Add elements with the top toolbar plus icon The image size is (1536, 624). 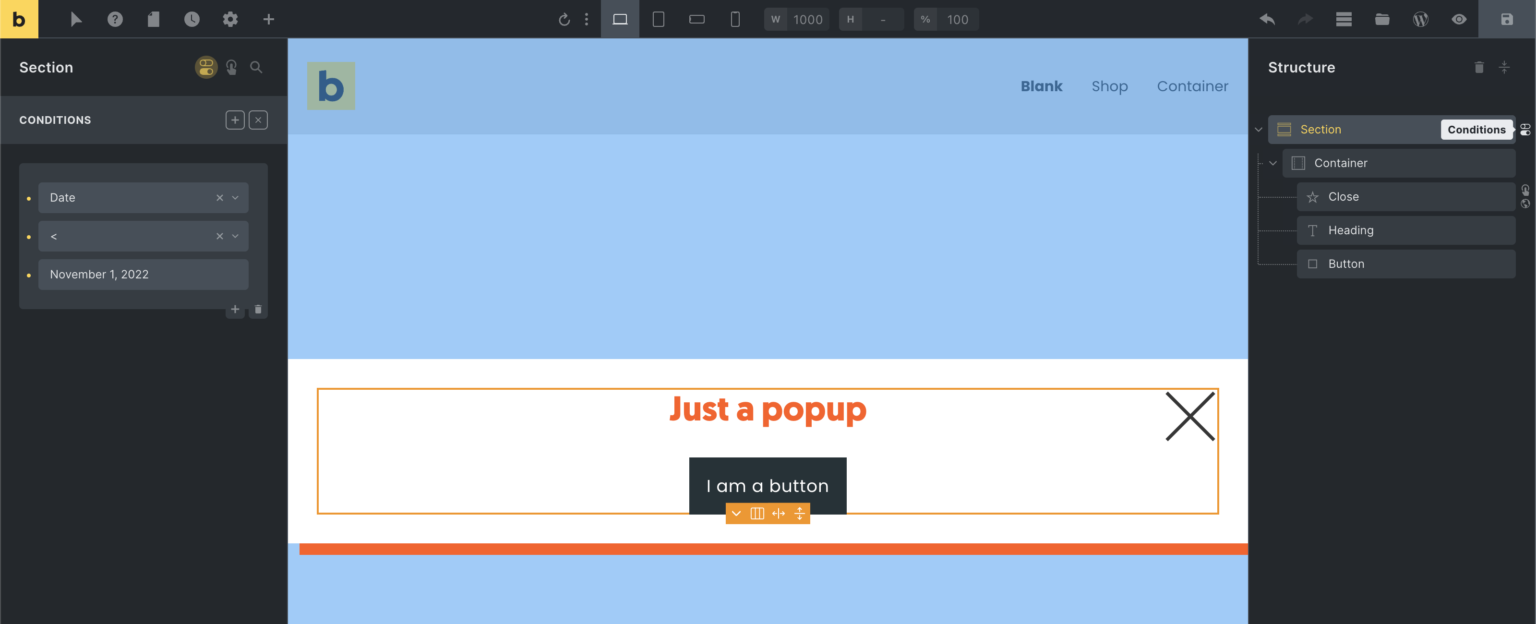pos(268,19)
